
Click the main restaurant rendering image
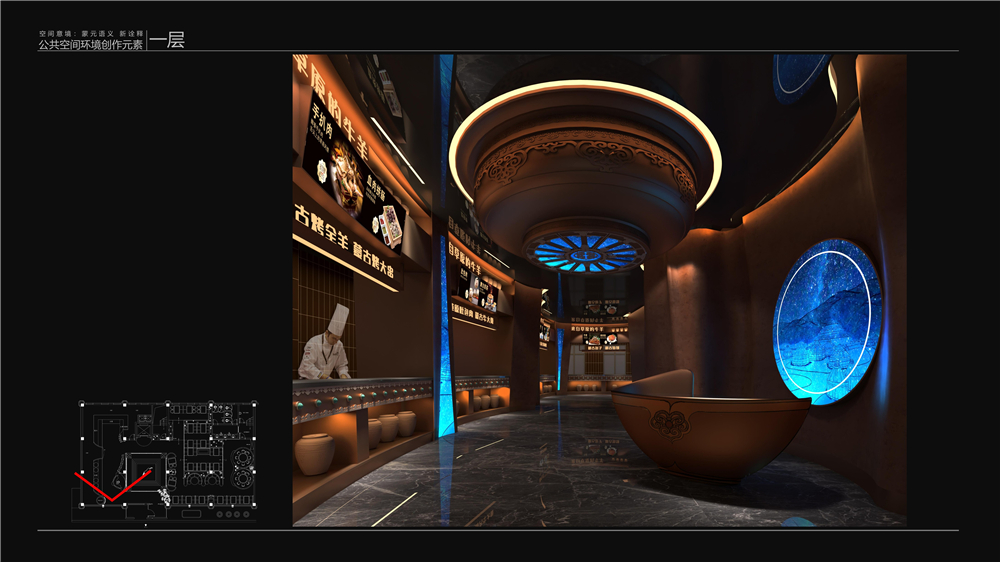[599, 290]
